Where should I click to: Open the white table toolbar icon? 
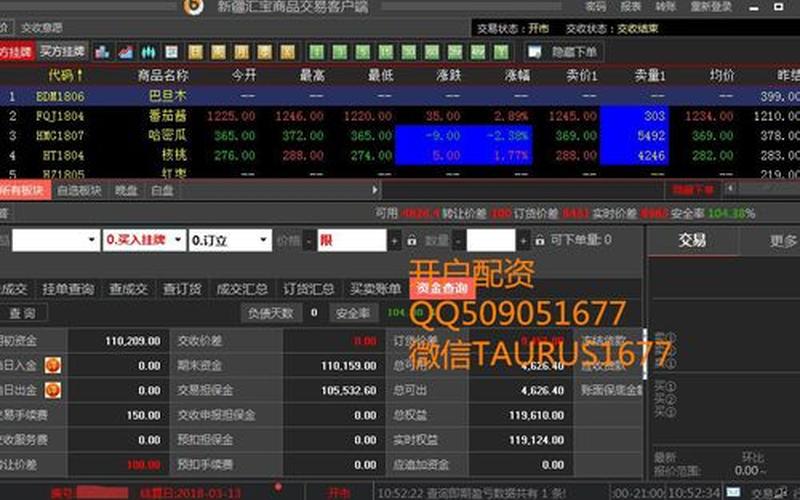tap(171, 52)
